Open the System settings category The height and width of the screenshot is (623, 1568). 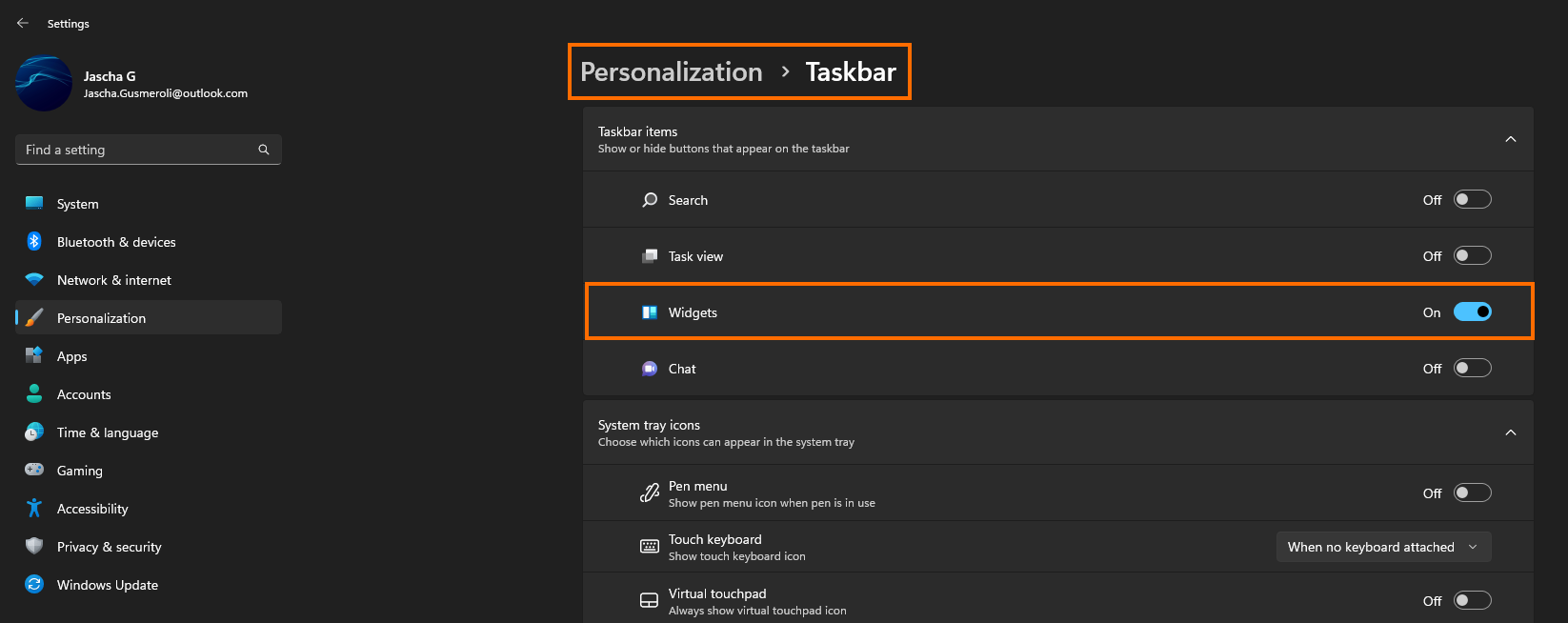[x=148, y=204]
